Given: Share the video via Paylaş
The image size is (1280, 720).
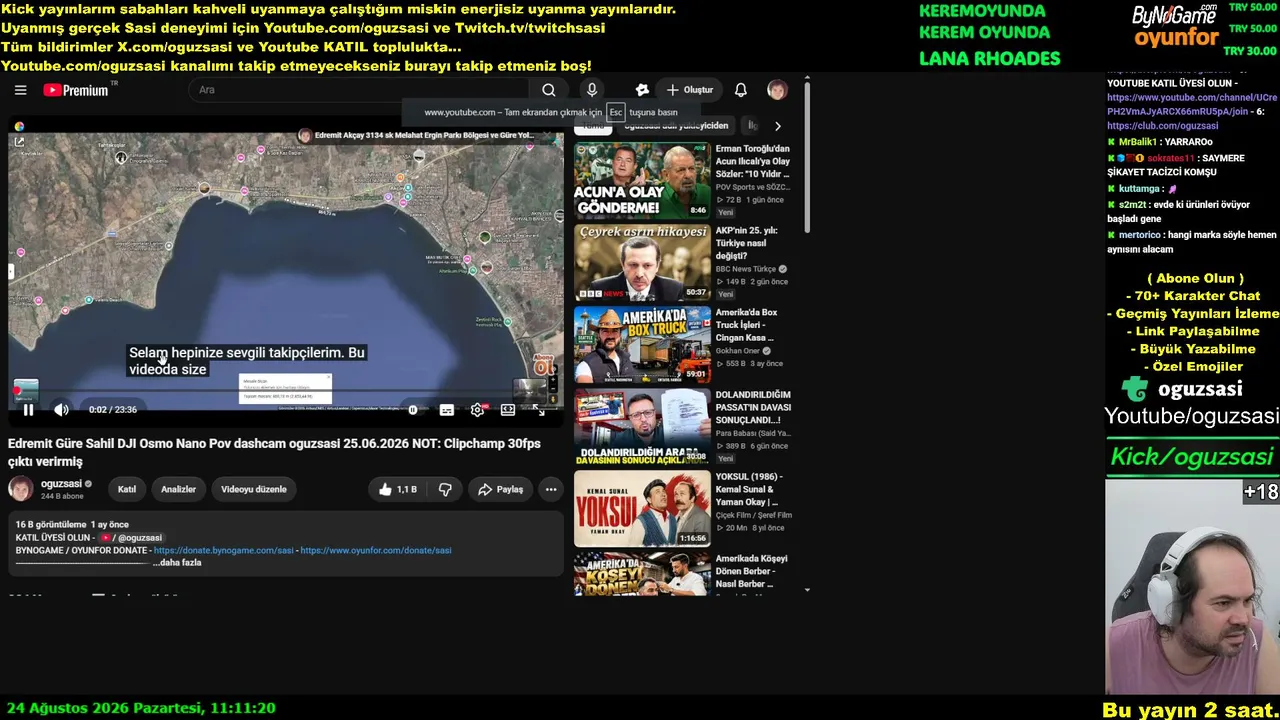Looking at the screenshot, I should [500, 489].
